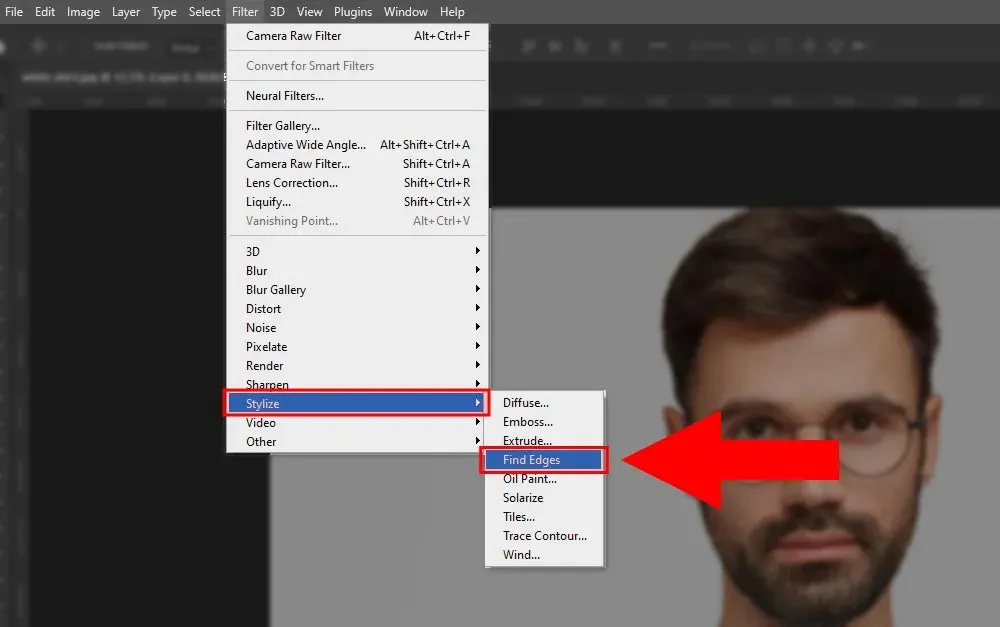The image size is (1000, 627).
Task: Apply the Find Edges filter
Action: (543, 460)
